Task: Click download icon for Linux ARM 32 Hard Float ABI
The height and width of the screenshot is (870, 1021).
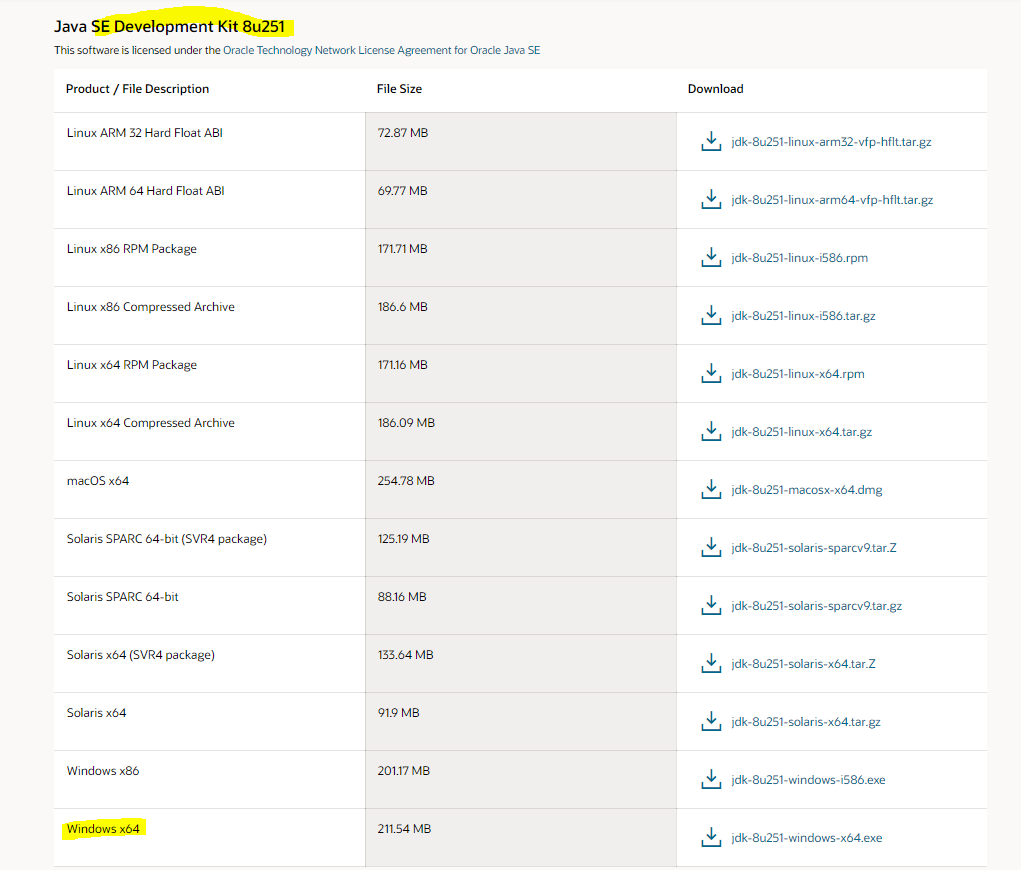Action: [711, 141]
